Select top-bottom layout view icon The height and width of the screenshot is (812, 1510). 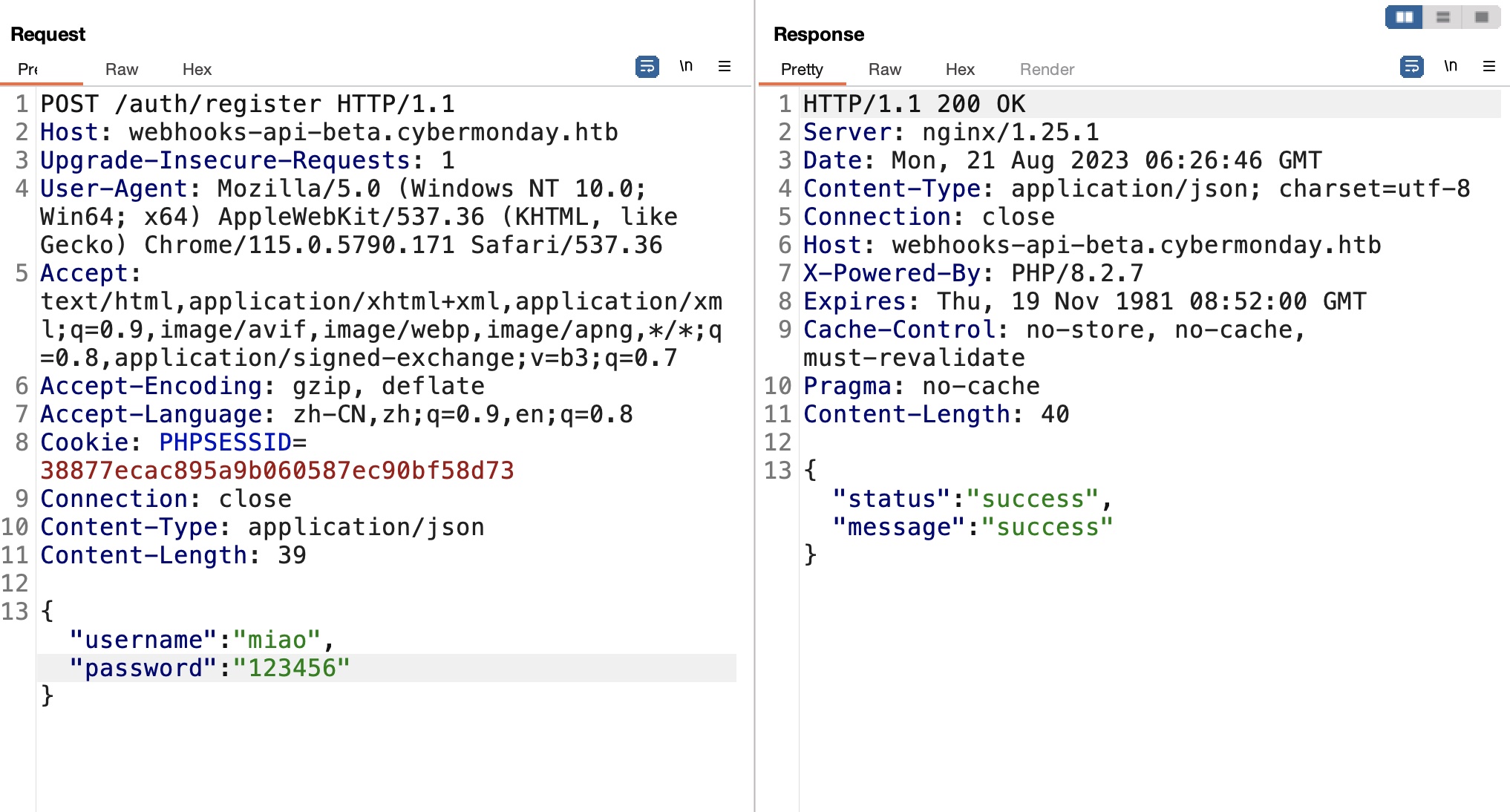[x=1442, y=17]
